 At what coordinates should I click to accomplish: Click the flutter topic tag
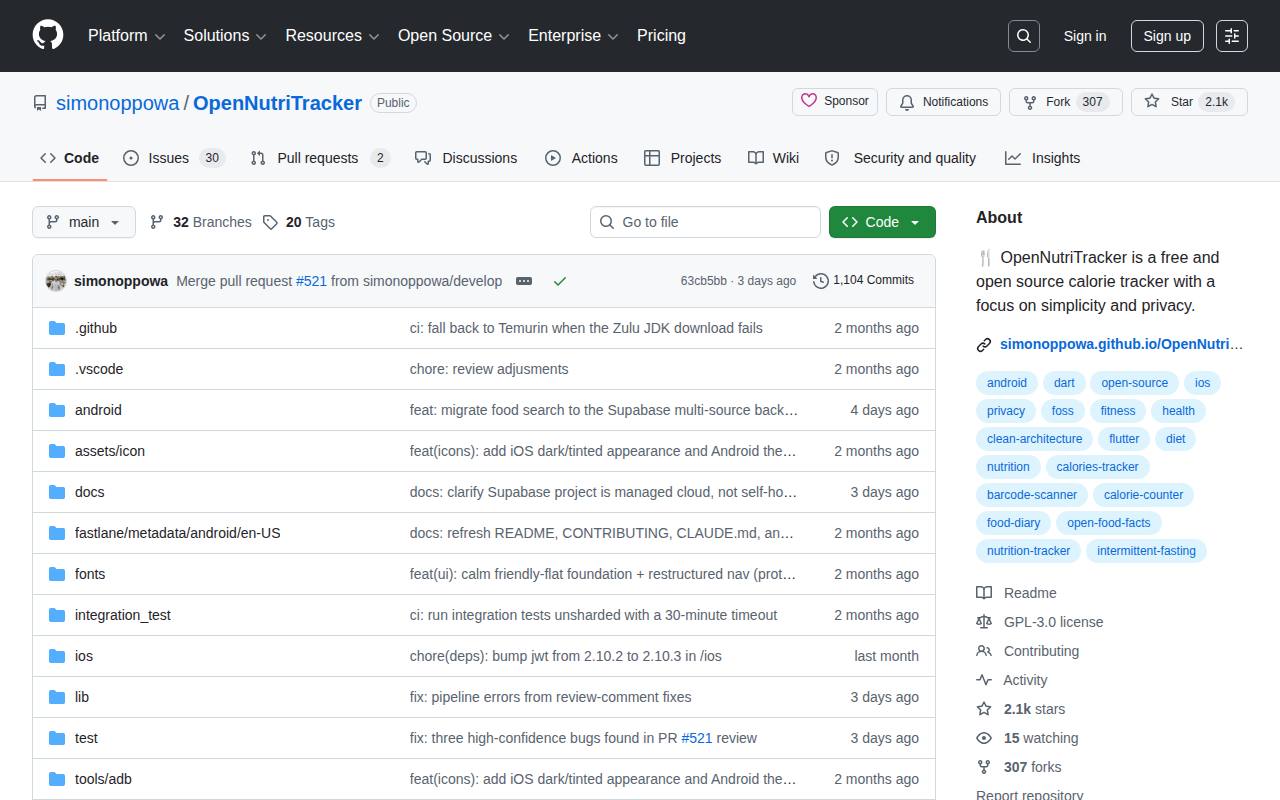1124,439
